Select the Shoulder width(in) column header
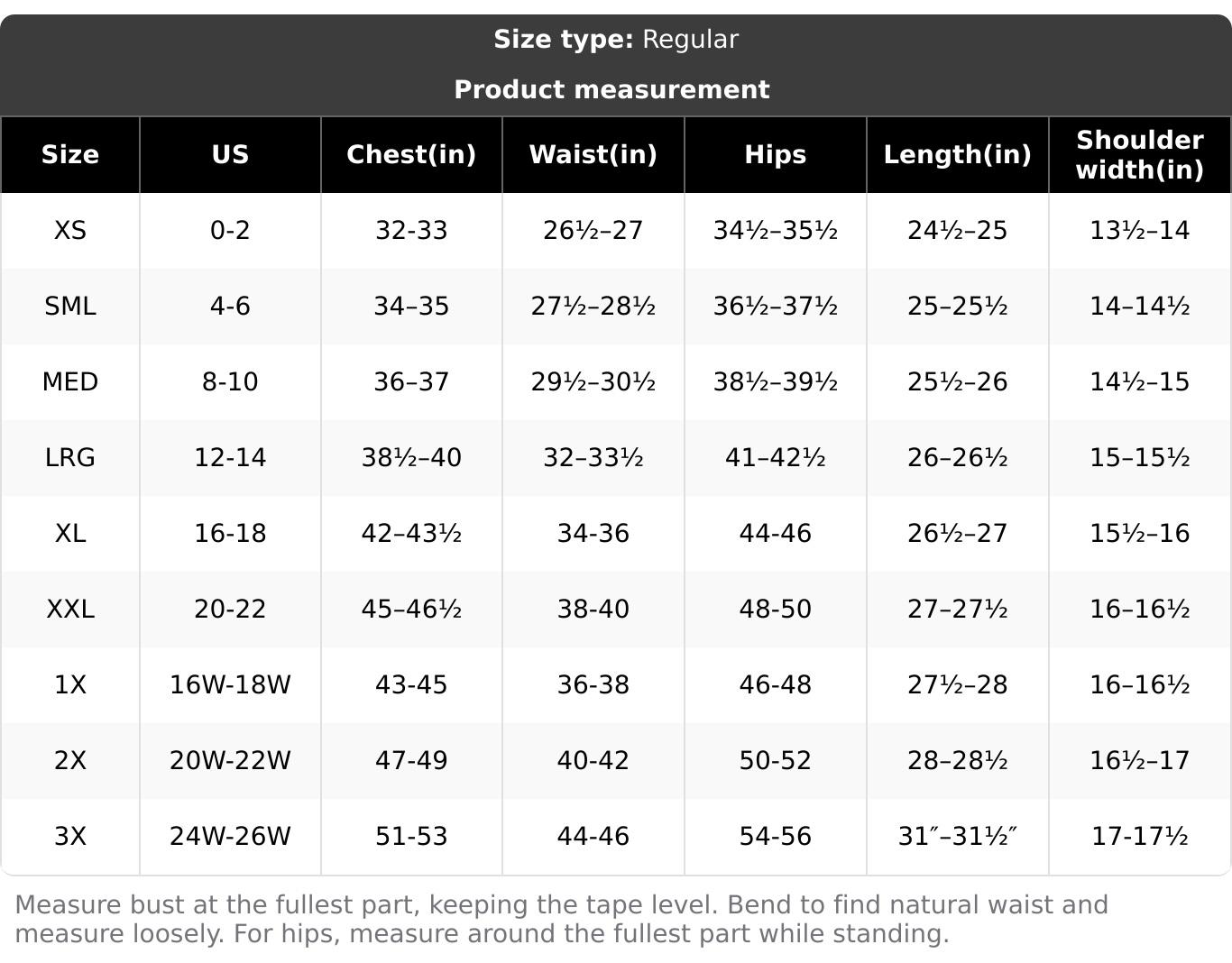Viewport: 1232px width, 963px height. coord(1139,155)
